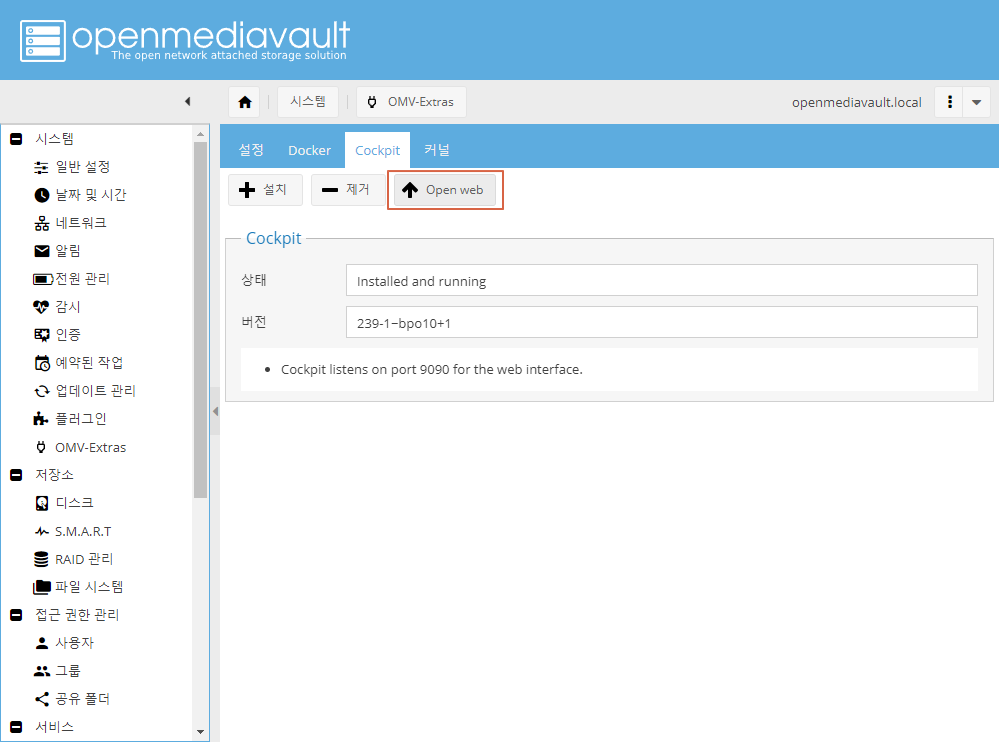Click the 네트워크 network icon
Screen dimensions: 999x742
point(41,224)
